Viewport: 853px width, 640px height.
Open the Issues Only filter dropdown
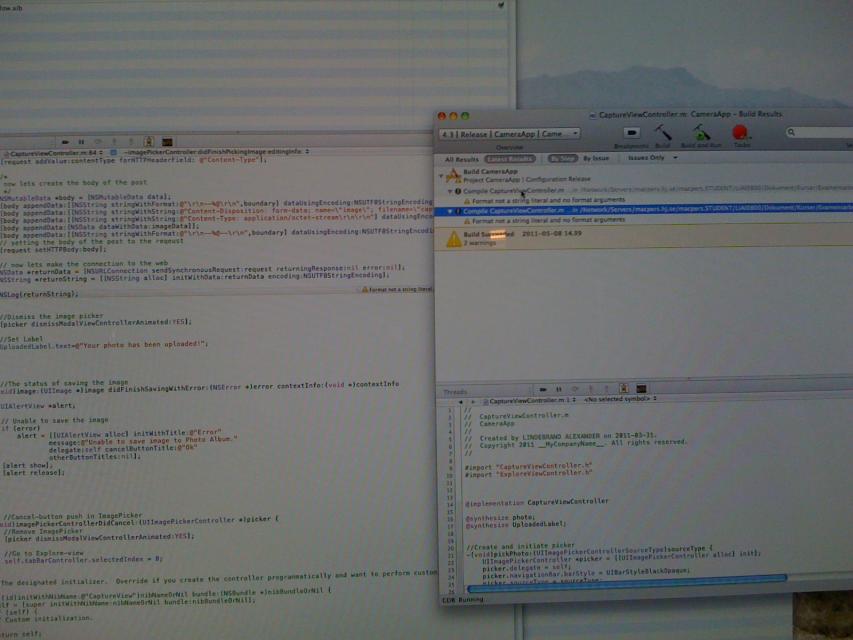pyautogui.click(x=652, y=158)
